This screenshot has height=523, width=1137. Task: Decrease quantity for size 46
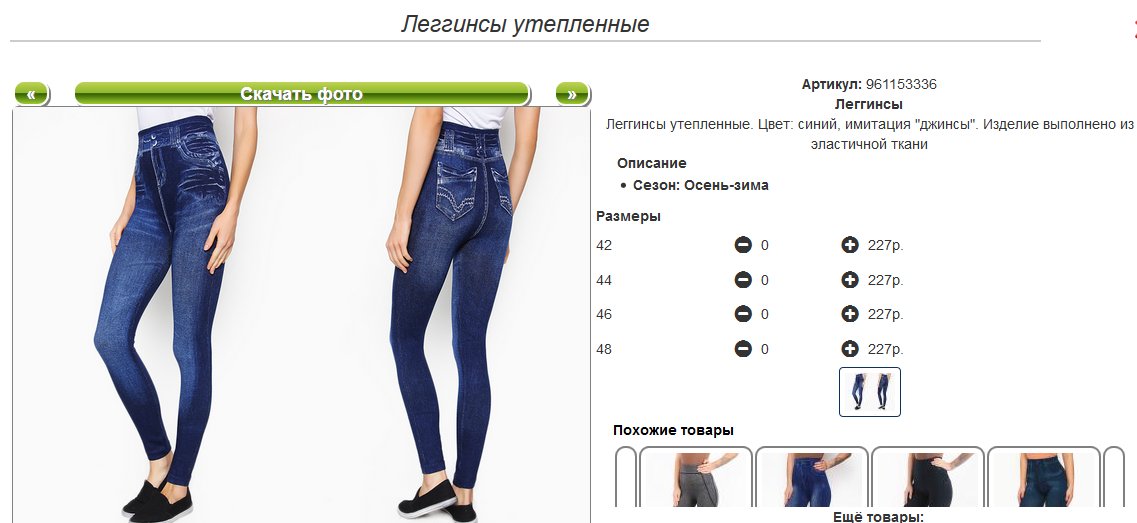[x=743, y=314]
